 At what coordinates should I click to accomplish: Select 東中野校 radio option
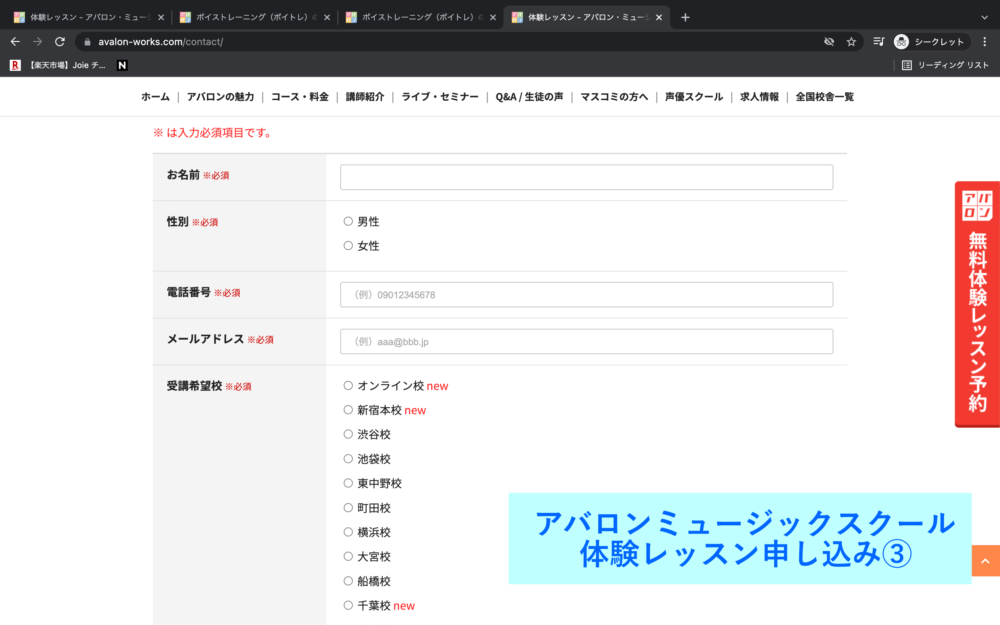[x=348, y=483]
